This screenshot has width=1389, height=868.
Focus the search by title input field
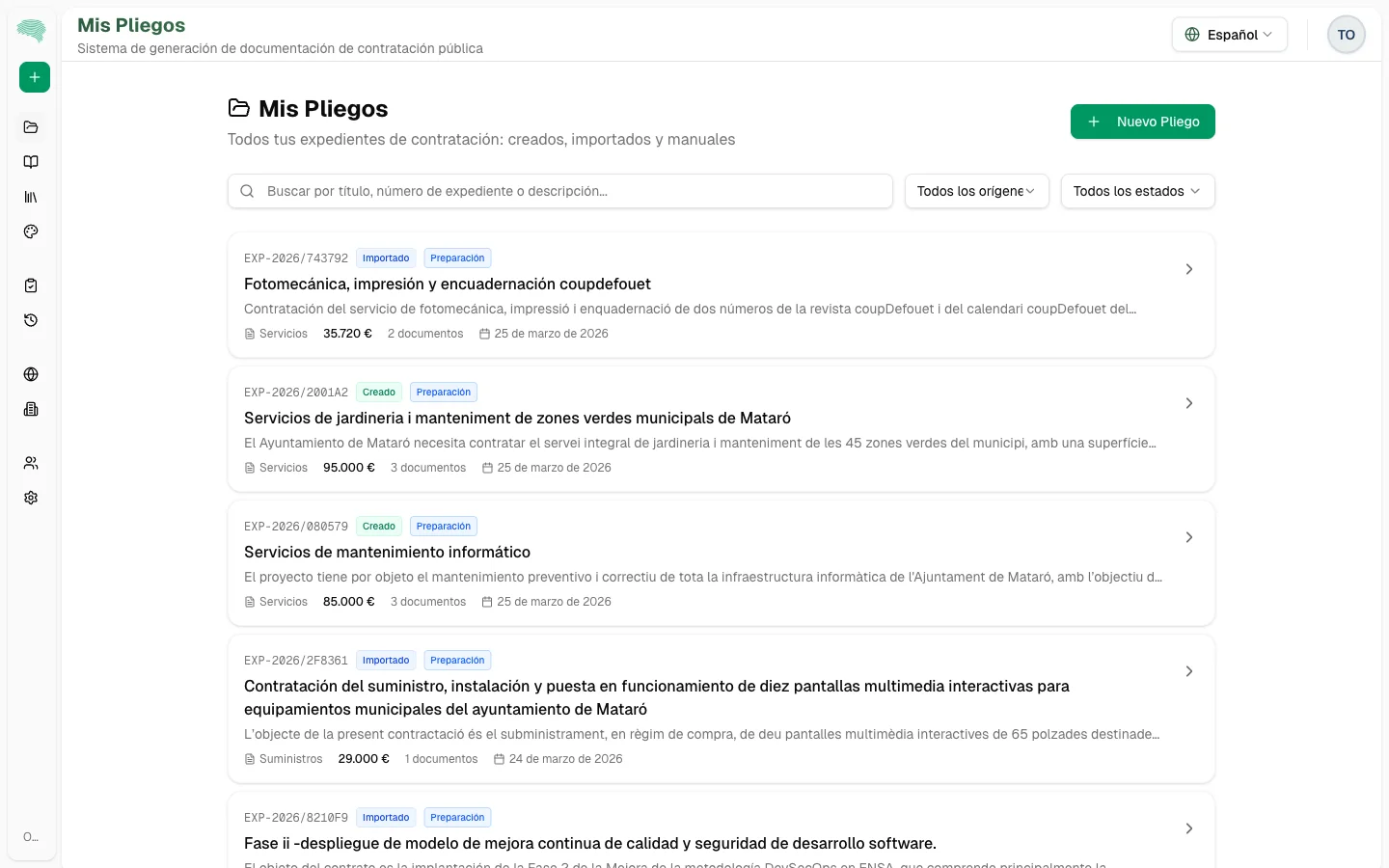click(x=560, y=191)
